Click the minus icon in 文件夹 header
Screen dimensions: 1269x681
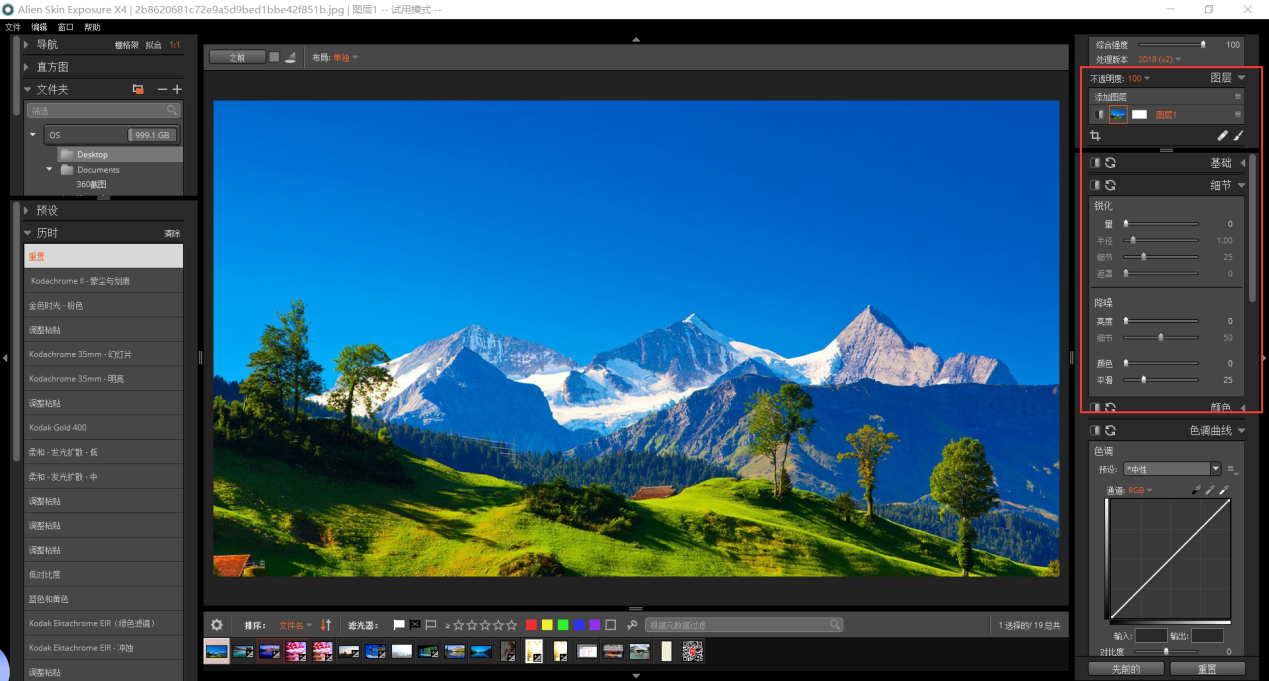(x=162, y=90)
